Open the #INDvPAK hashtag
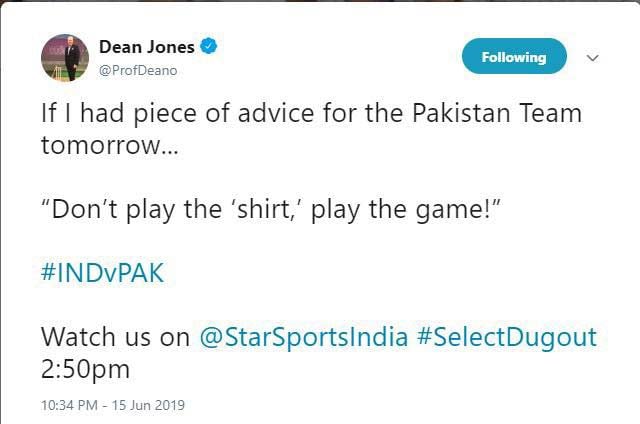Screen dimensions: 640x424 tap(102, 274)
